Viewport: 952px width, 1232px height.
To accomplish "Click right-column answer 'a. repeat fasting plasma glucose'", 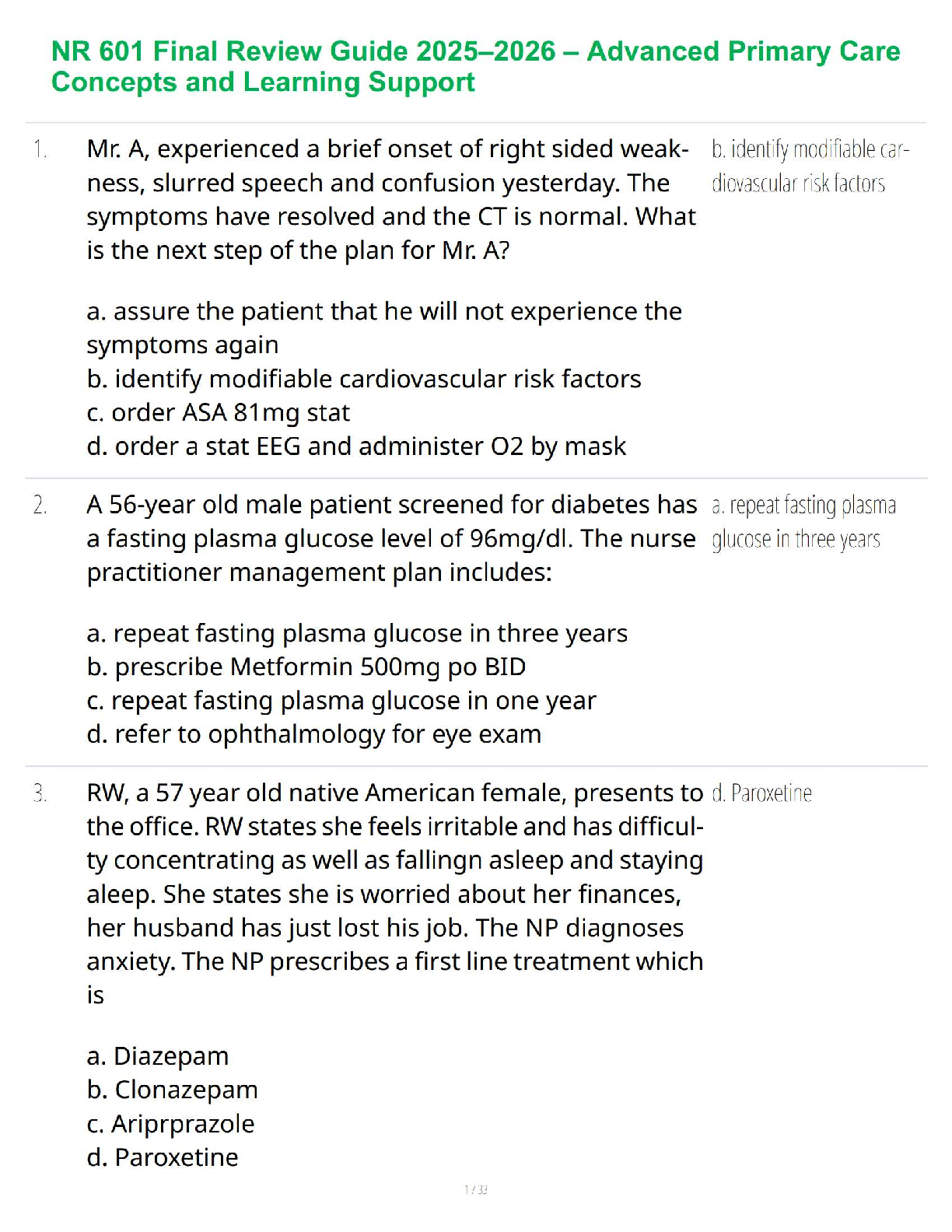I will point(803,522).
